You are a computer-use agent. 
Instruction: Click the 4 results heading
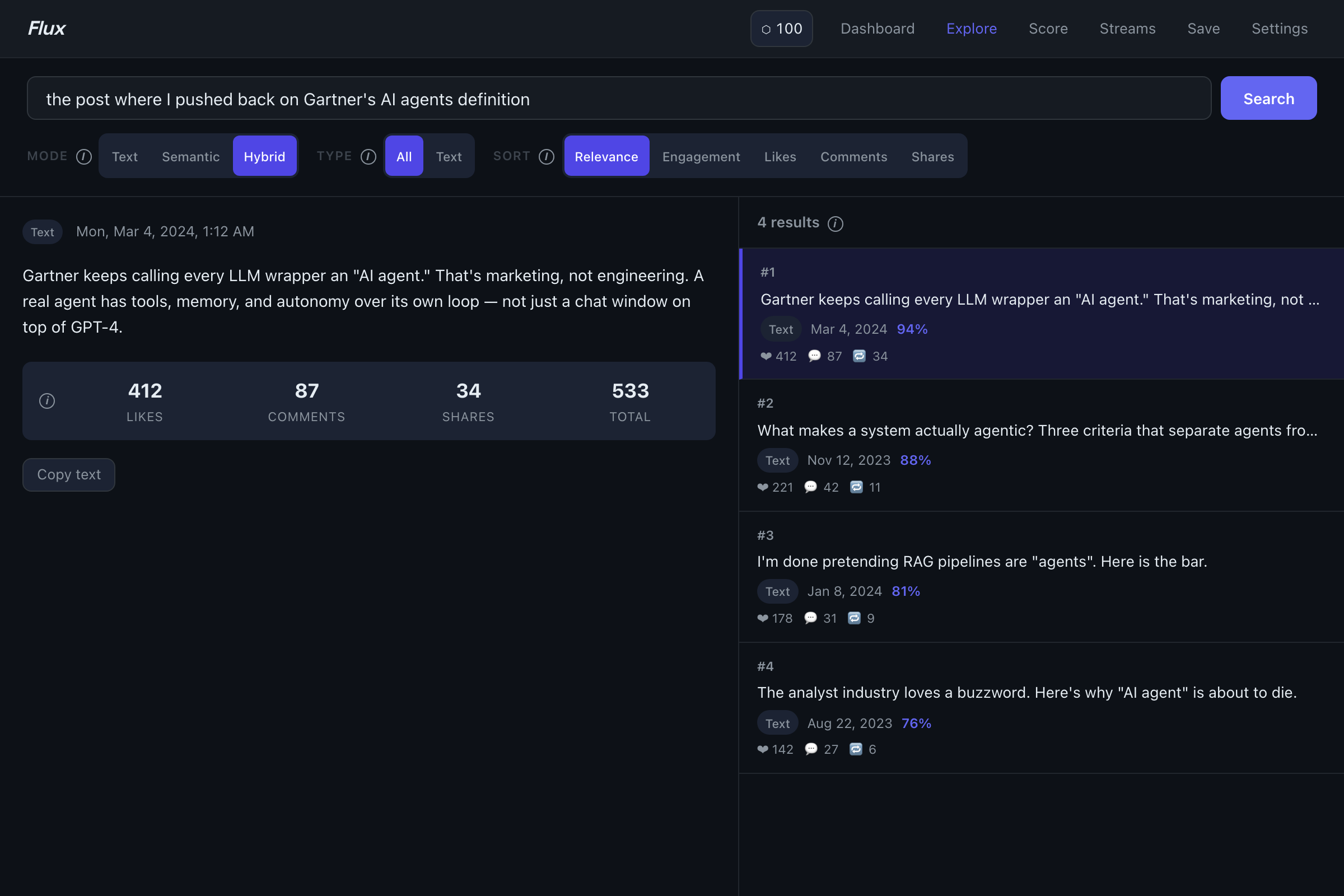tap(788, 222)
